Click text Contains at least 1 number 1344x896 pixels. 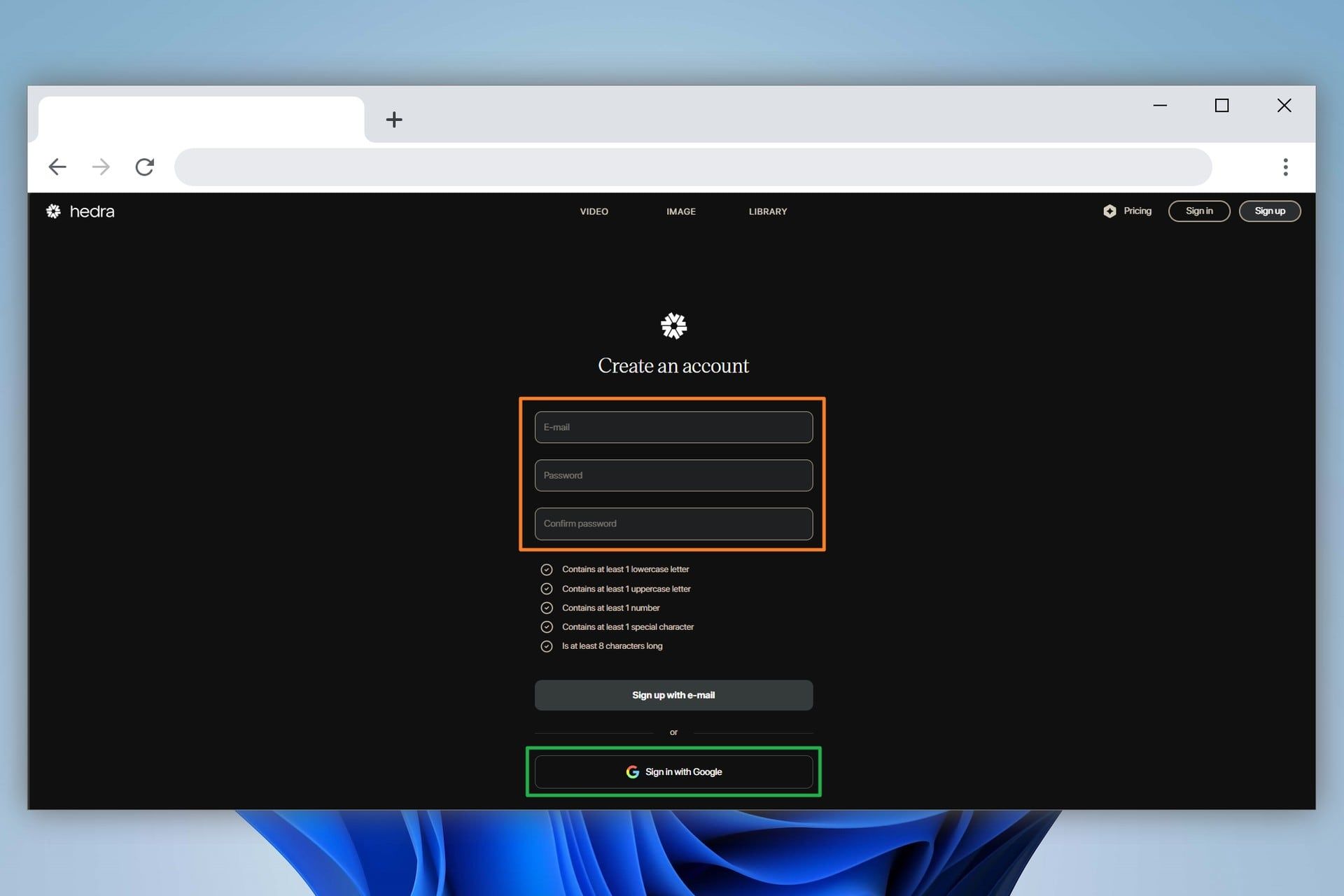click(x=610, y=608)
